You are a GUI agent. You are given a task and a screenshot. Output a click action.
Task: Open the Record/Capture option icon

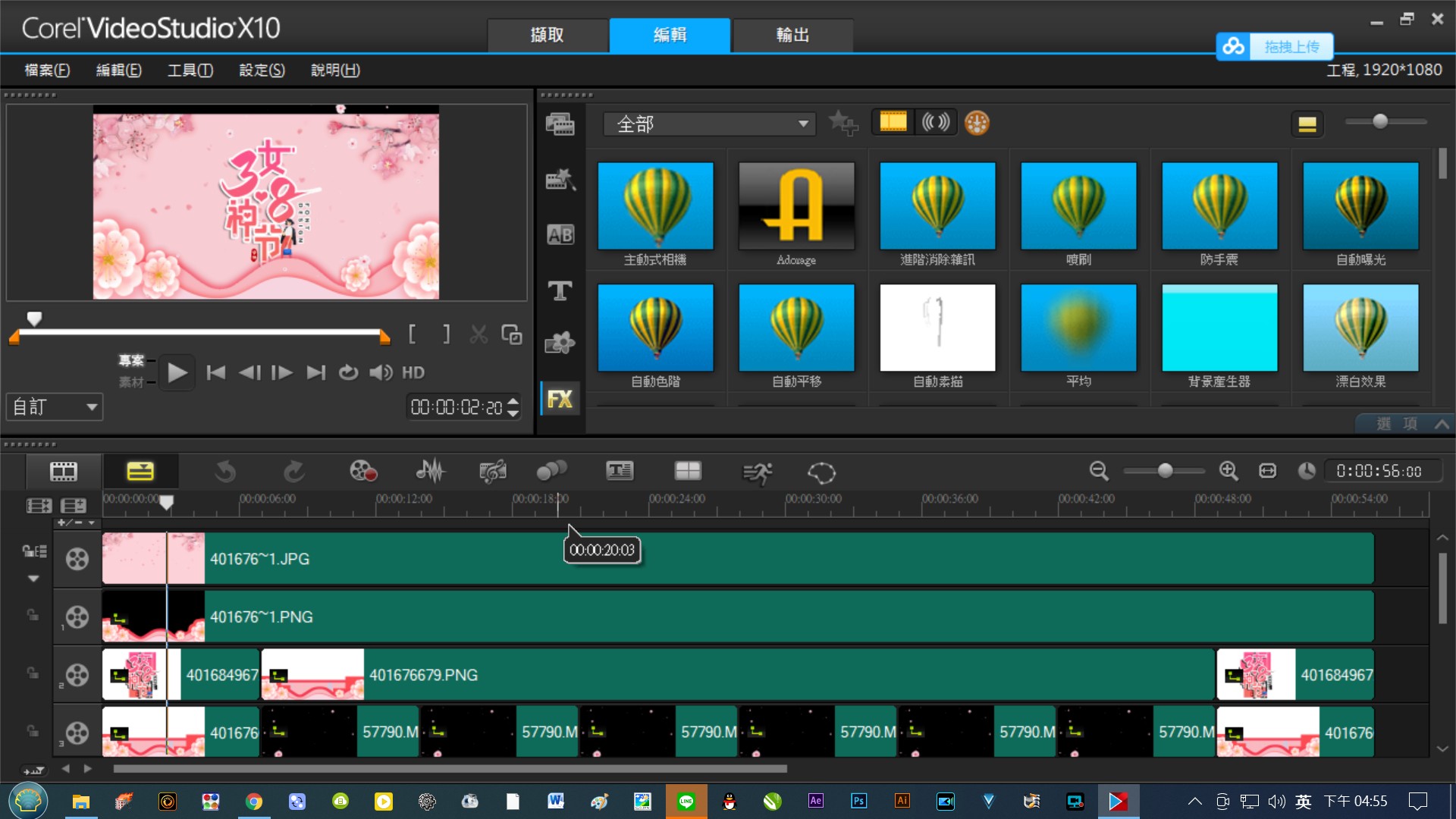[363, 472]
